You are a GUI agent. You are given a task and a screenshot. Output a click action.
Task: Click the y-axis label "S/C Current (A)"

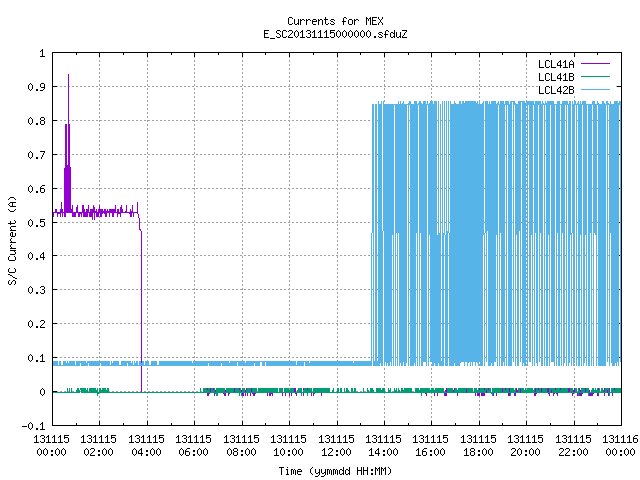(13, 241)
